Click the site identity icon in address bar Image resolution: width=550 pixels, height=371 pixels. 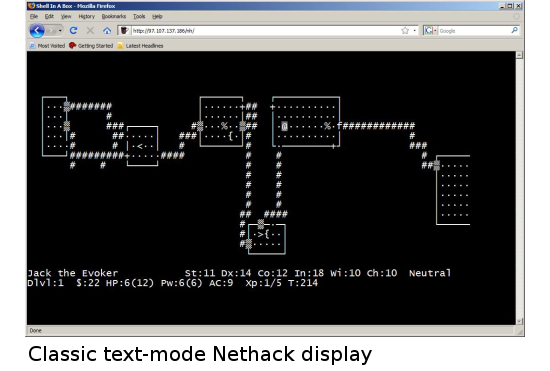[x=124, y=31]
